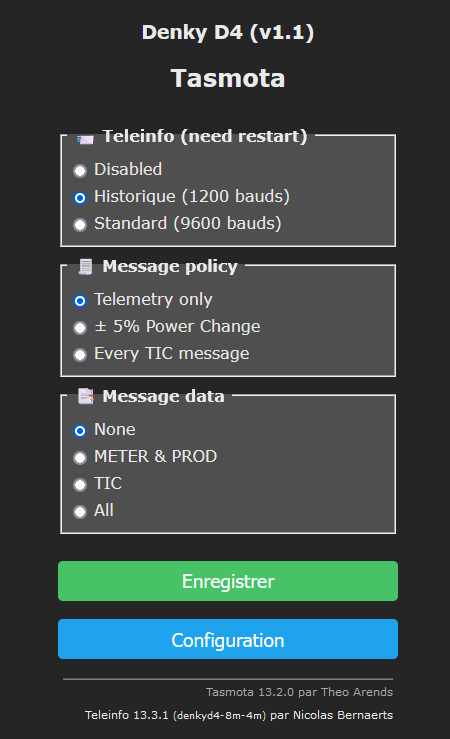Click the Denky D4 (v1.1) title
The width and height of the screenshot is (450, 739).
pos(228,33)
